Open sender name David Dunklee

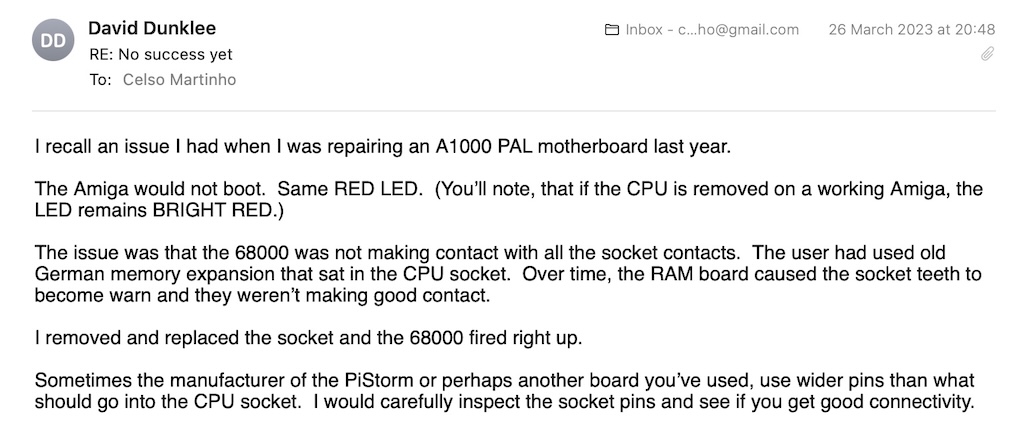point(152,29)
